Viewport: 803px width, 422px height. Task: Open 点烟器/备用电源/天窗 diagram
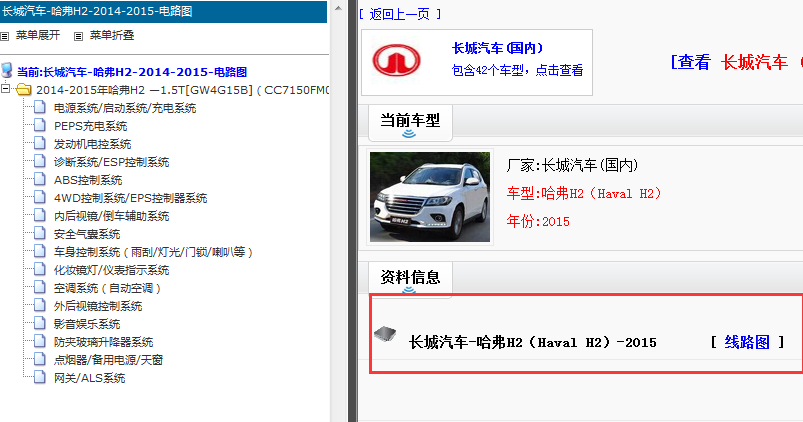pos(109,360)
